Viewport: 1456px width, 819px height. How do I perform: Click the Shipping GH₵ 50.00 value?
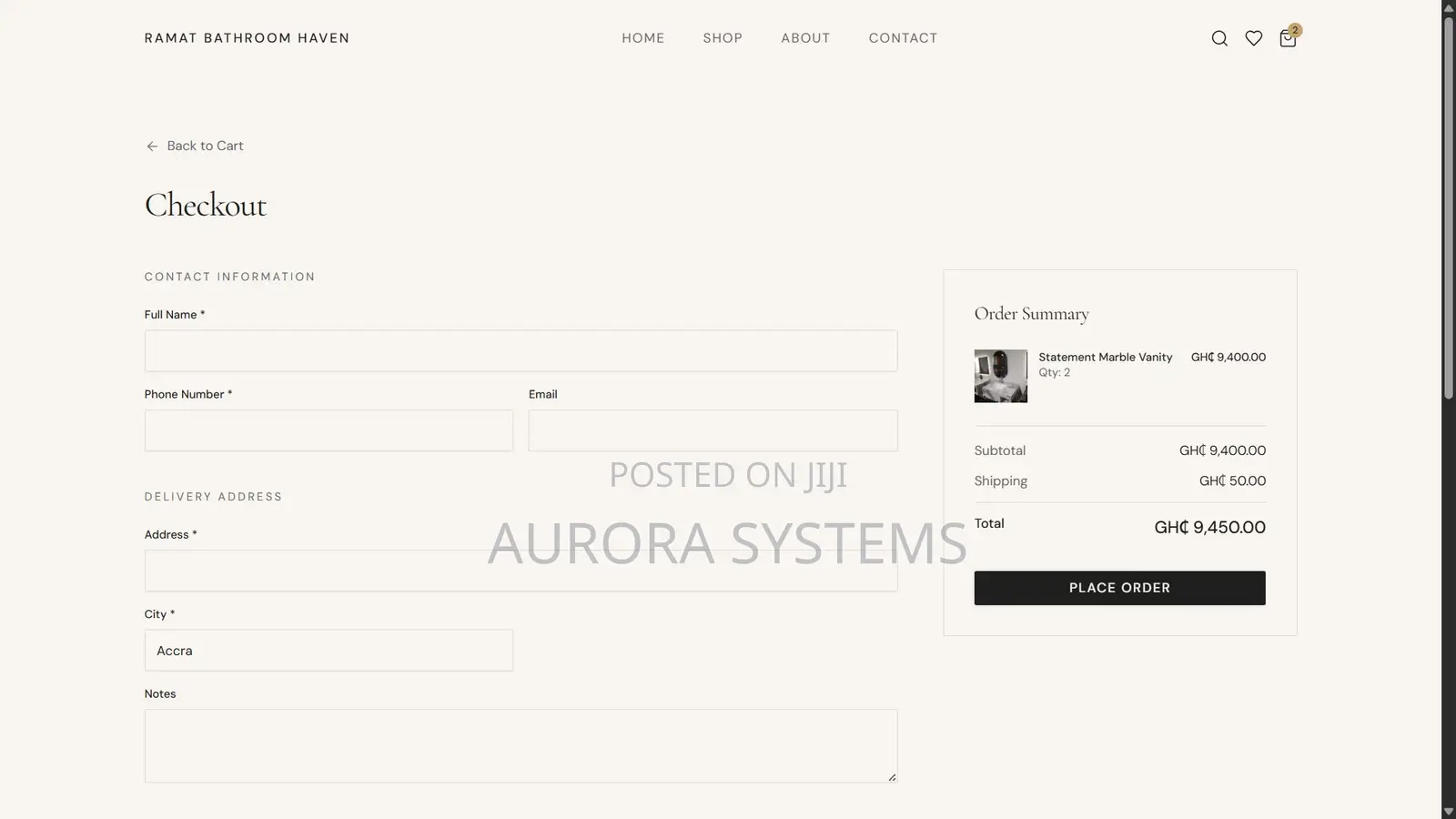pyautogui.click(x=1232, y=480)
